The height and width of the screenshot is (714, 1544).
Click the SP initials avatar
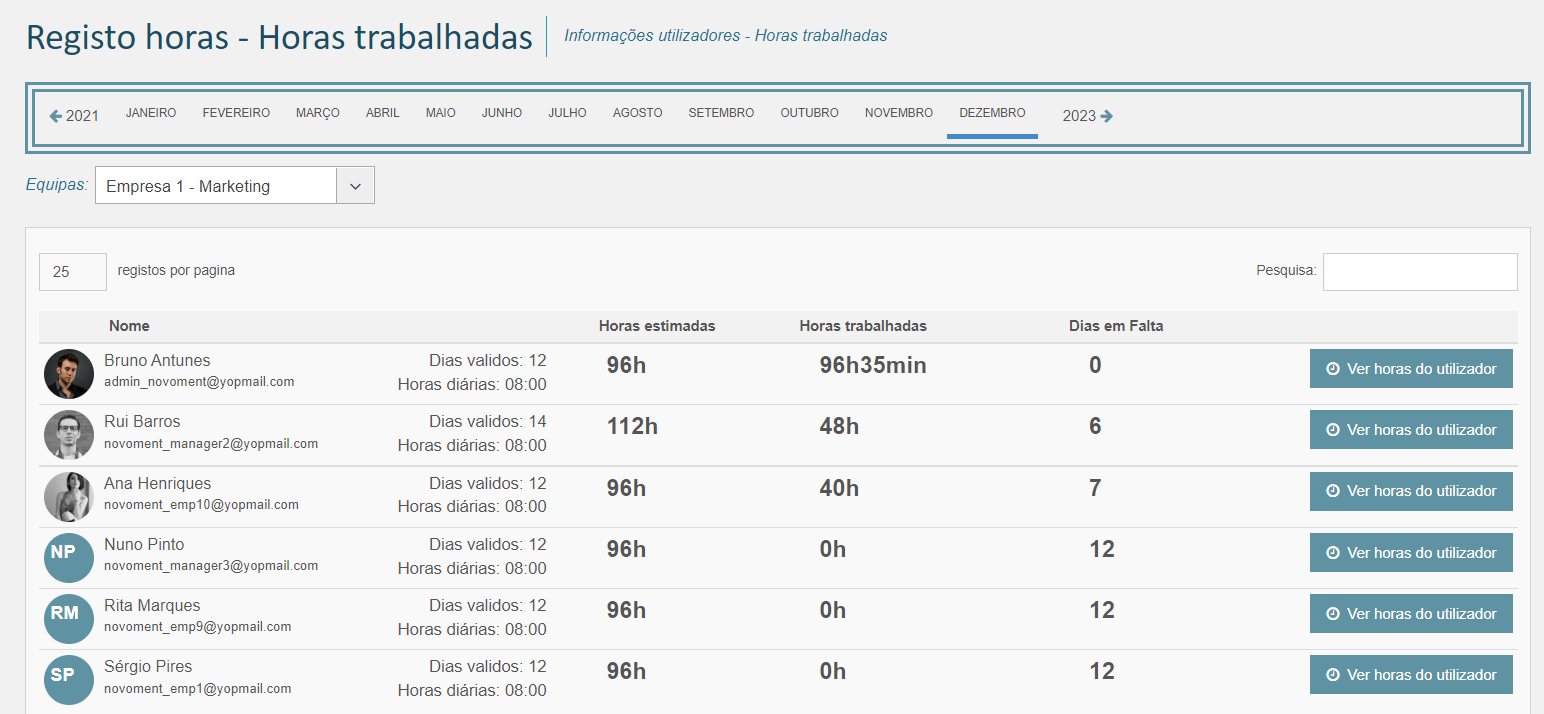click(68, 680)
